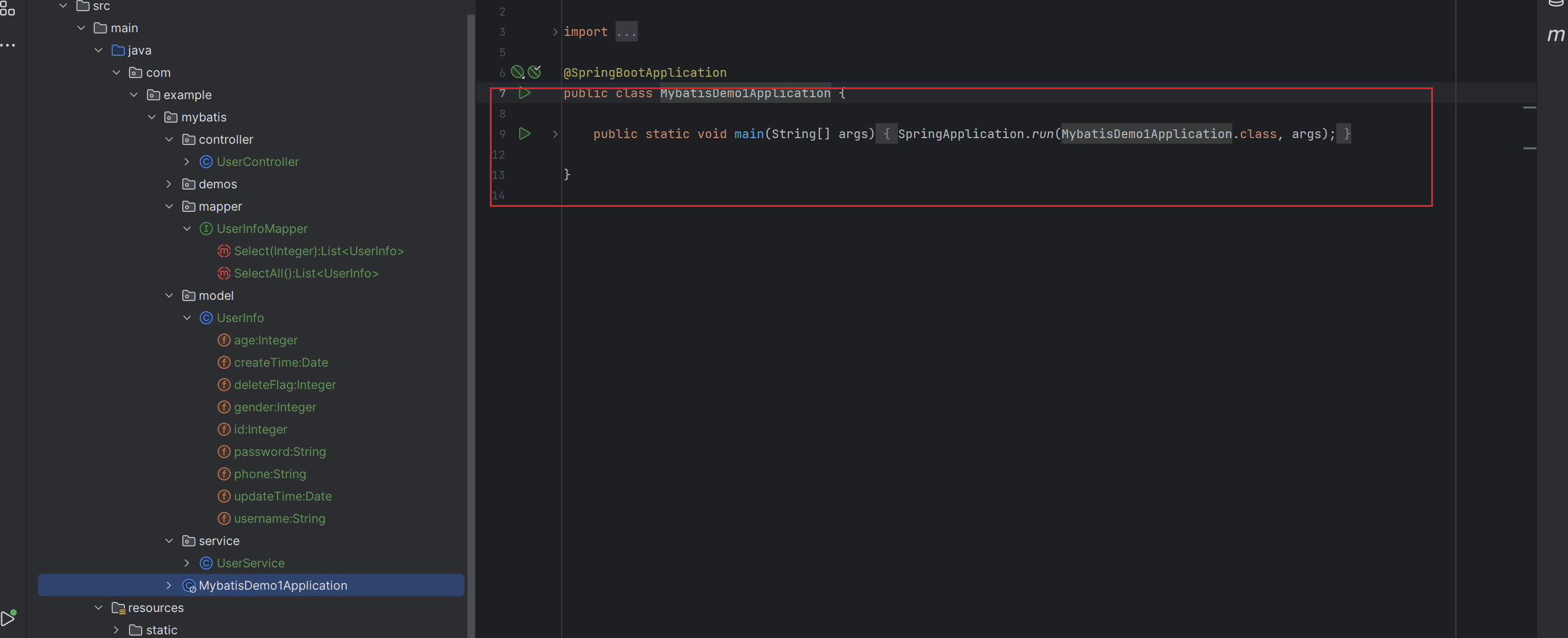
Task: Click line number 13 in the gutter
Action: pos(499,175)
